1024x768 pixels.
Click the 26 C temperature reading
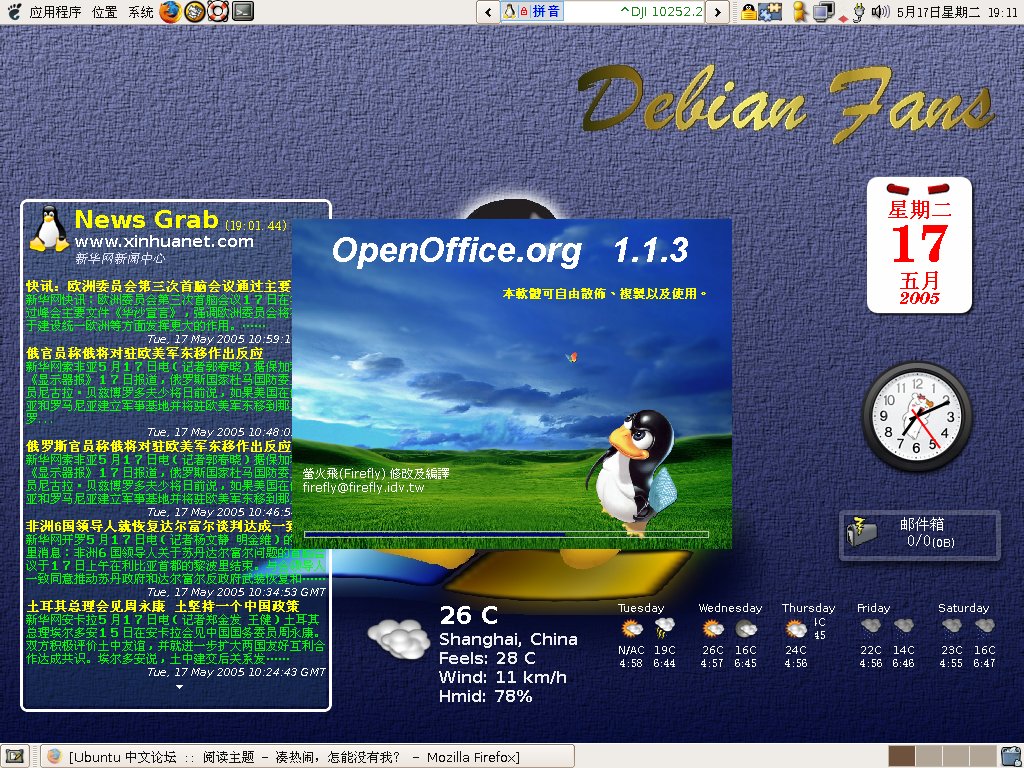[x=468, y=615]
